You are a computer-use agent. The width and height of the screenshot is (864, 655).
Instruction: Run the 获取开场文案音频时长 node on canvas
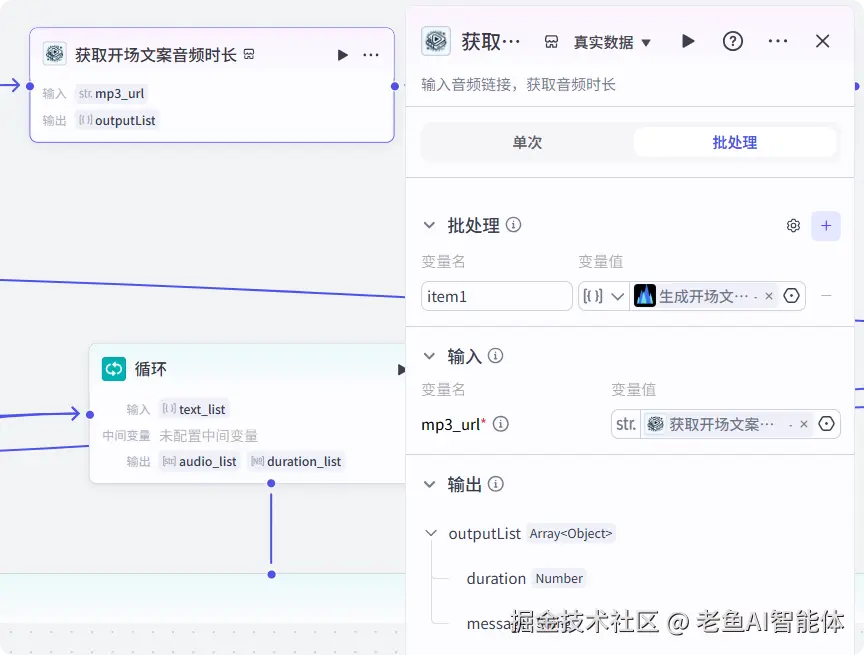pos(342,55)
